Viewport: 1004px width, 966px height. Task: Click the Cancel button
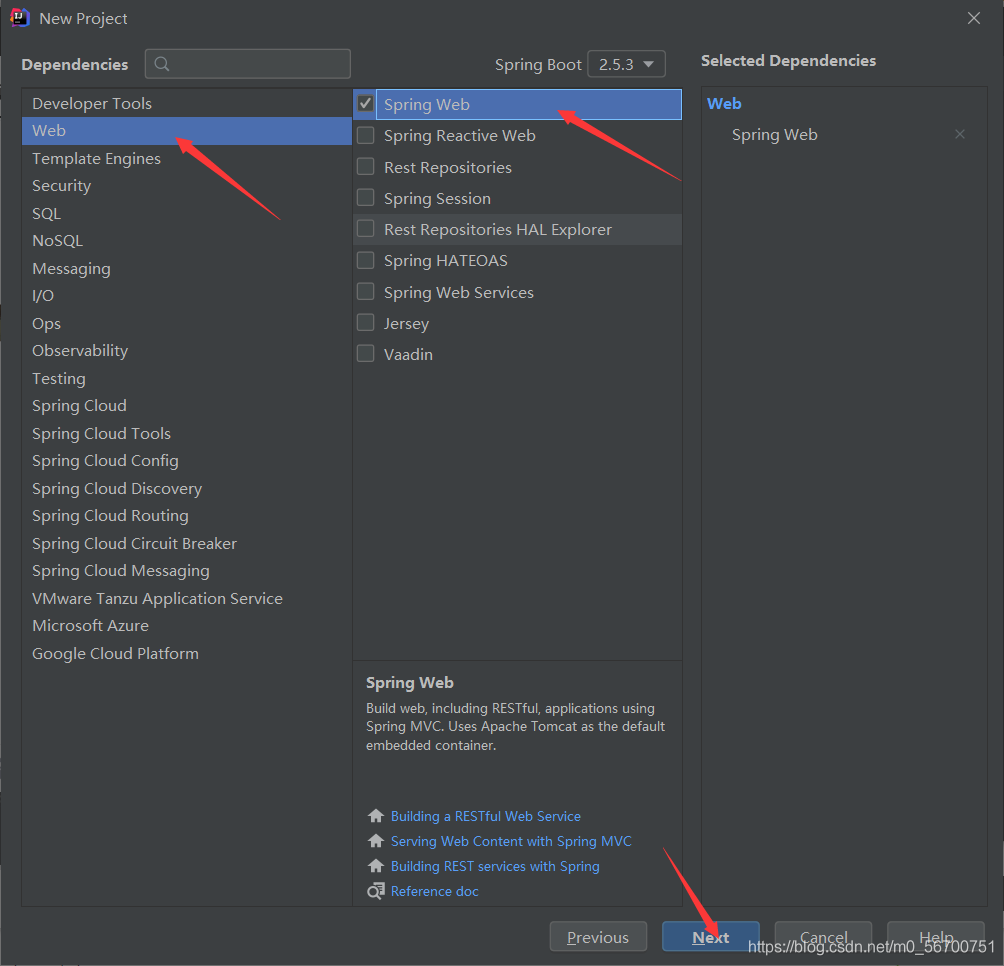[823, 937]
